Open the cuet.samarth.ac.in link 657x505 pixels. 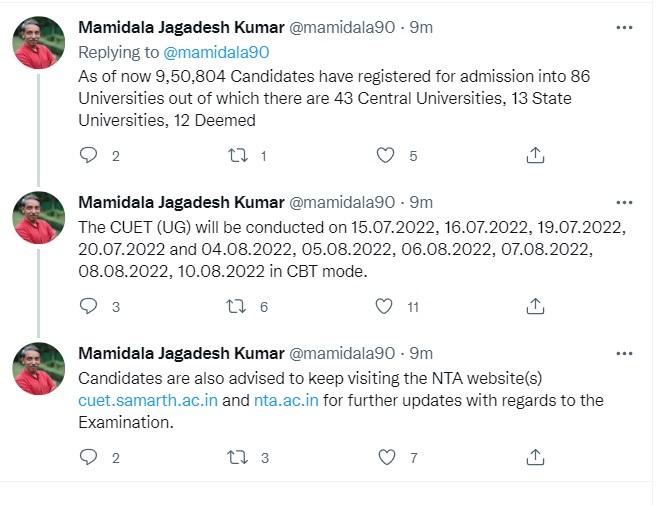pos(147,401)
